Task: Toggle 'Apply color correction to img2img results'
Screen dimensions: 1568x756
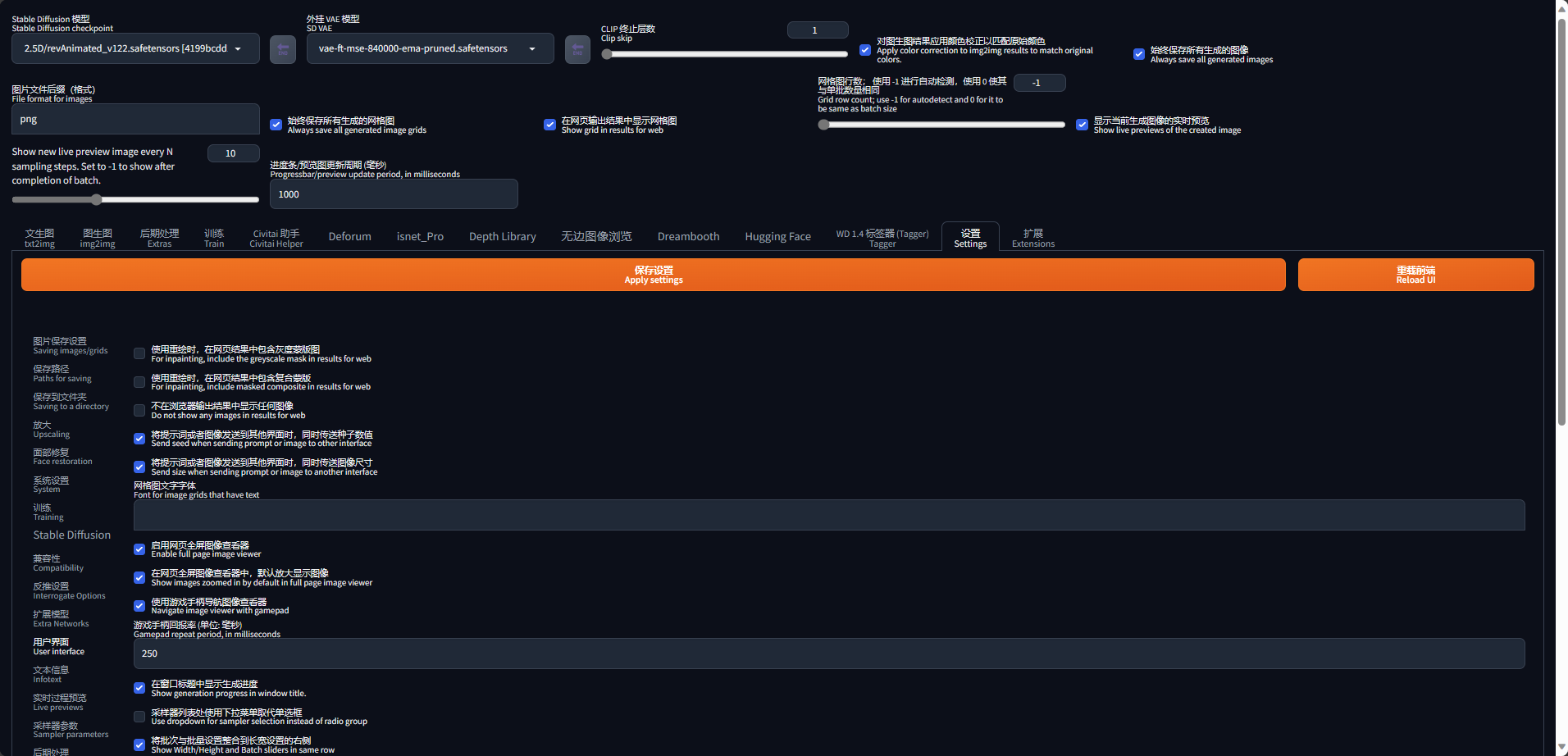Action: click(x=864, y=49)
